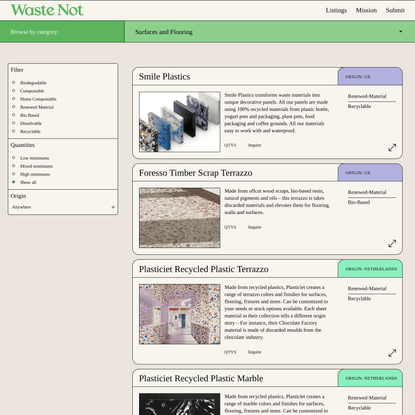Click Bio-Based tag on Foresso card

pyautogui.click(x=359, y=202)
